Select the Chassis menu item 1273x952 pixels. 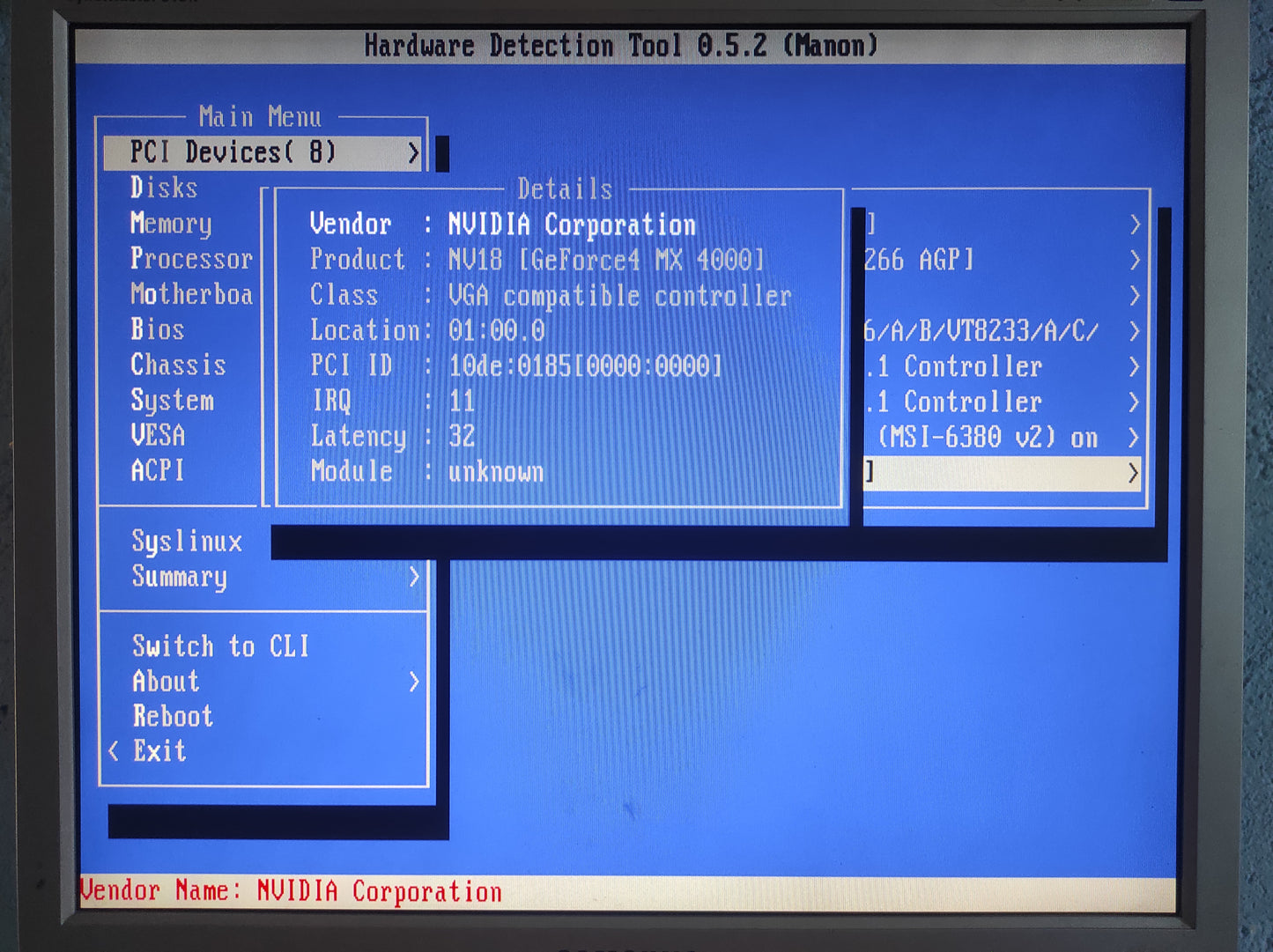(x=178, y=365)
